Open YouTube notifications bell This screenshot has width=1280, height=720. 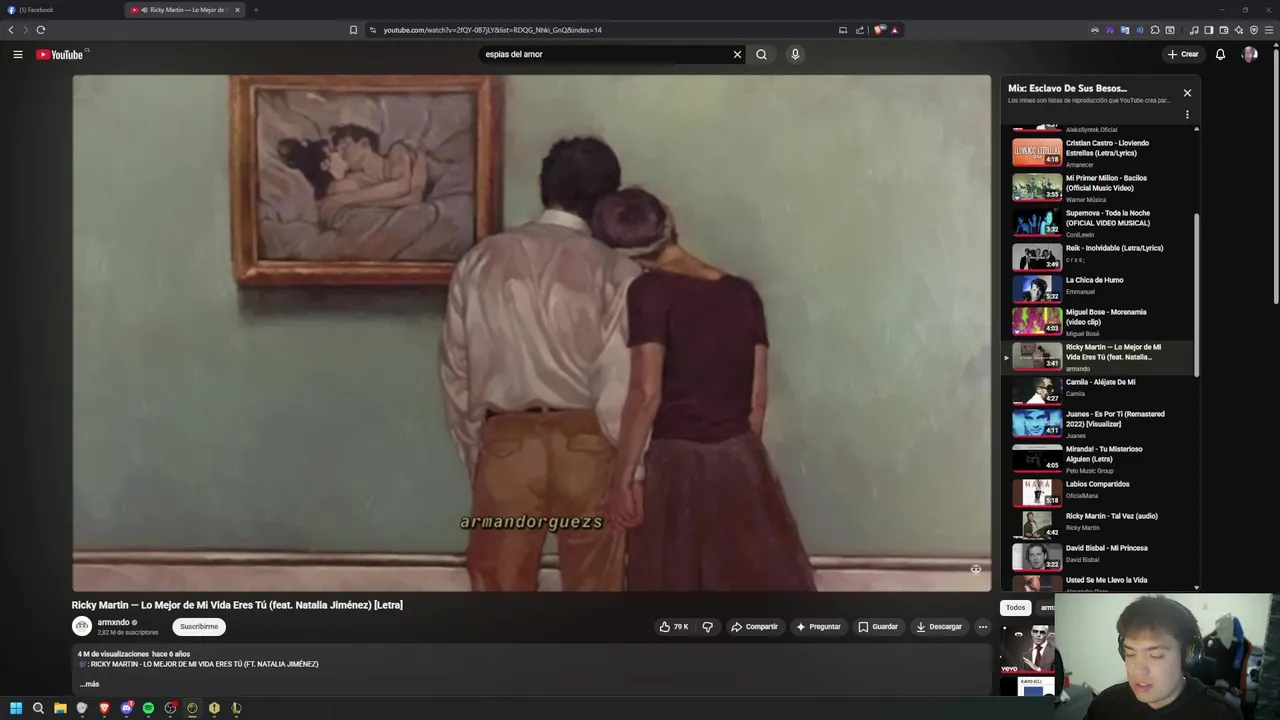[x=1220, y=54]
